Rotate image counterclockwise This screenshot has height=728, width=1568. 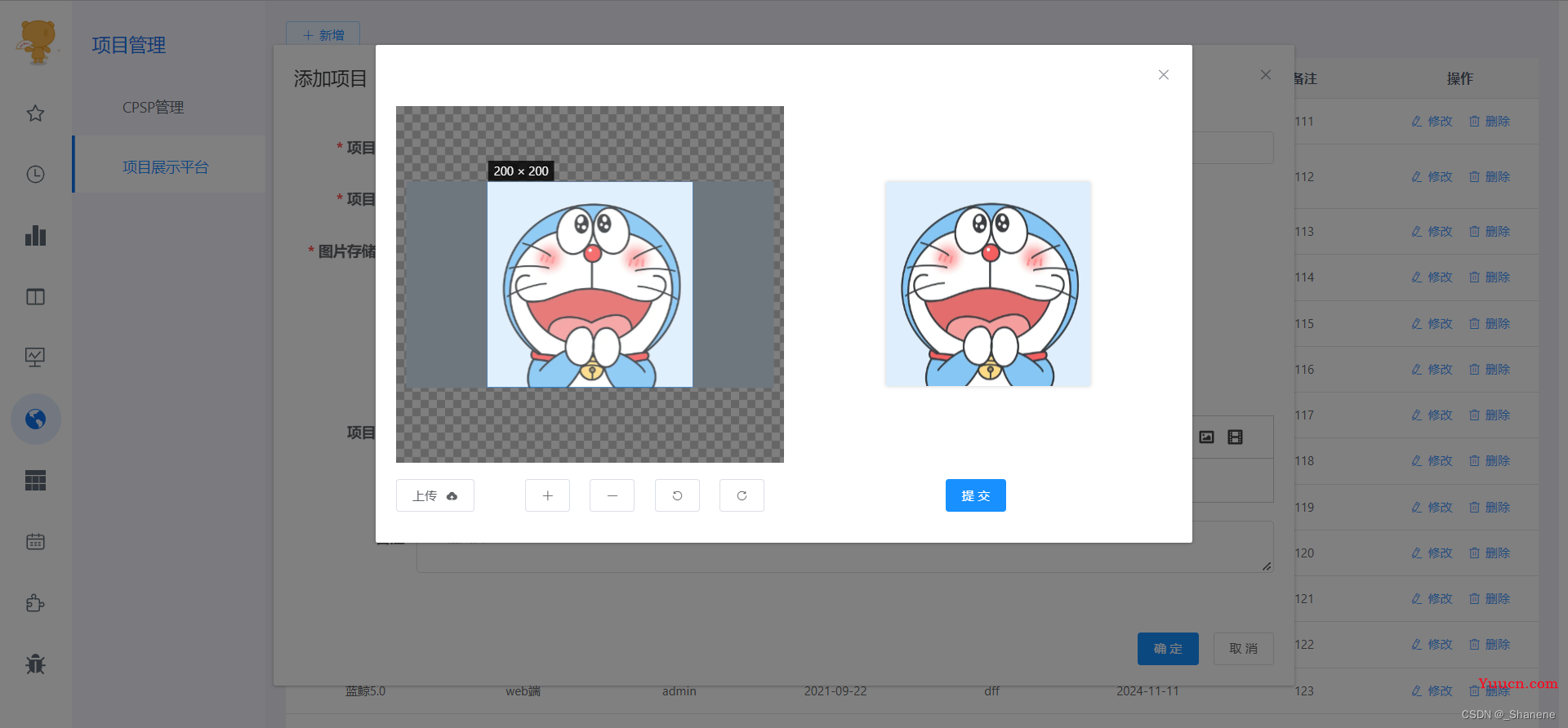677,495
